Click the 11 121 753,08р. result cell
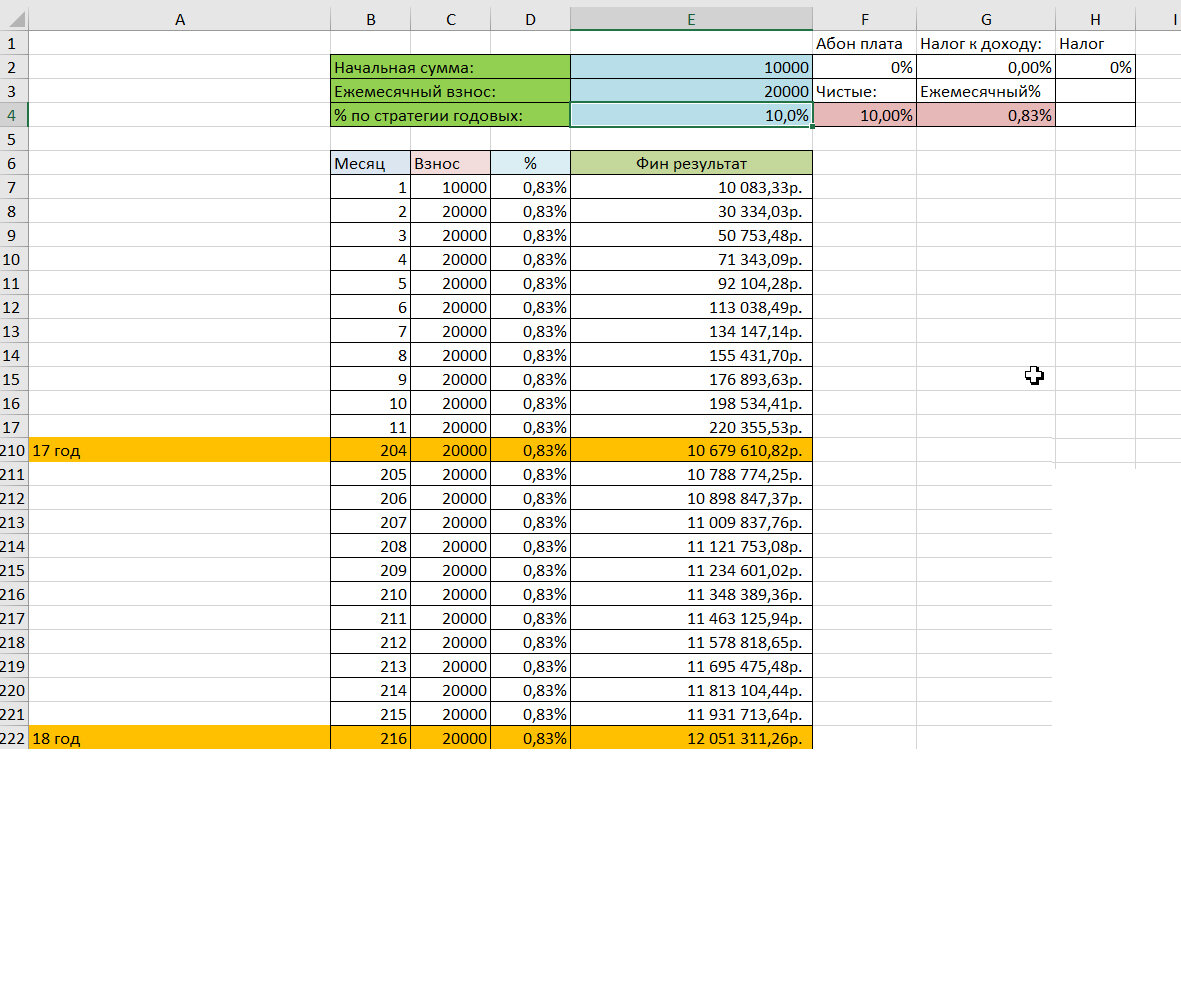The height and width of the screenshot is (1000, 1181). pos(691,546)
